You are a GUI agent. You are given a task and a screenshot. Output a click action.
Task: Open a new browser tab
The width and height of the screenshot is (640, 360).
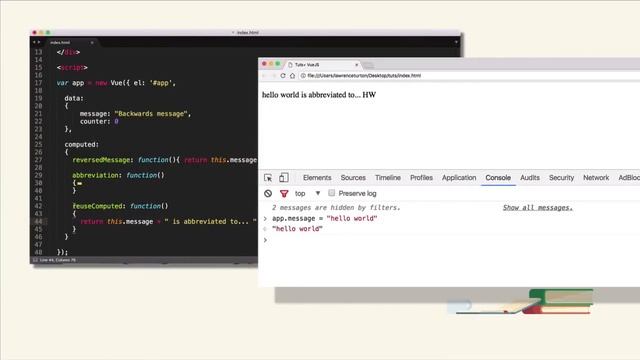(x=369, y=65)
